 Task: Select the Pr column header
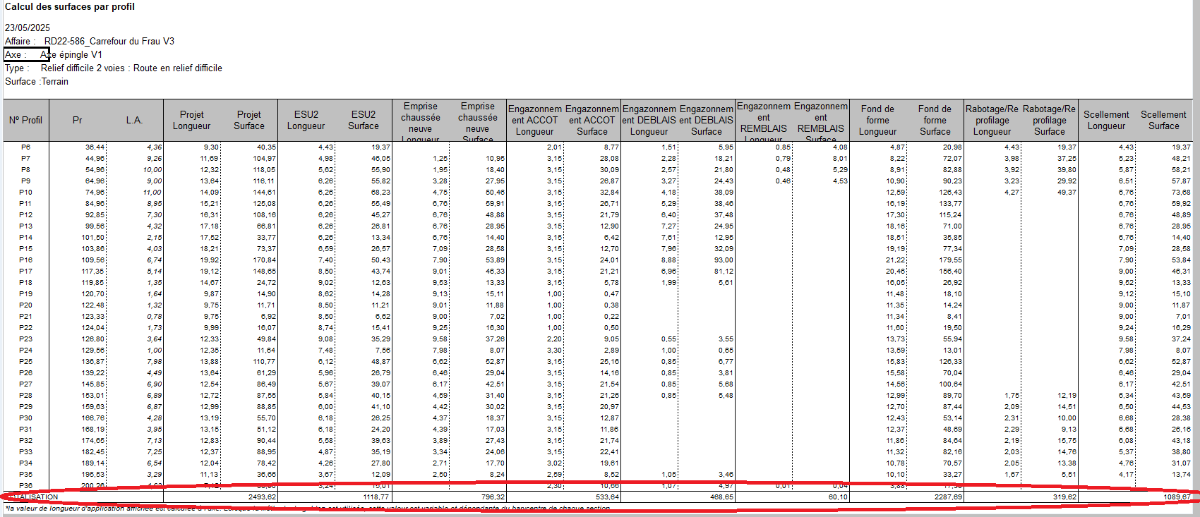pos(77,120)
